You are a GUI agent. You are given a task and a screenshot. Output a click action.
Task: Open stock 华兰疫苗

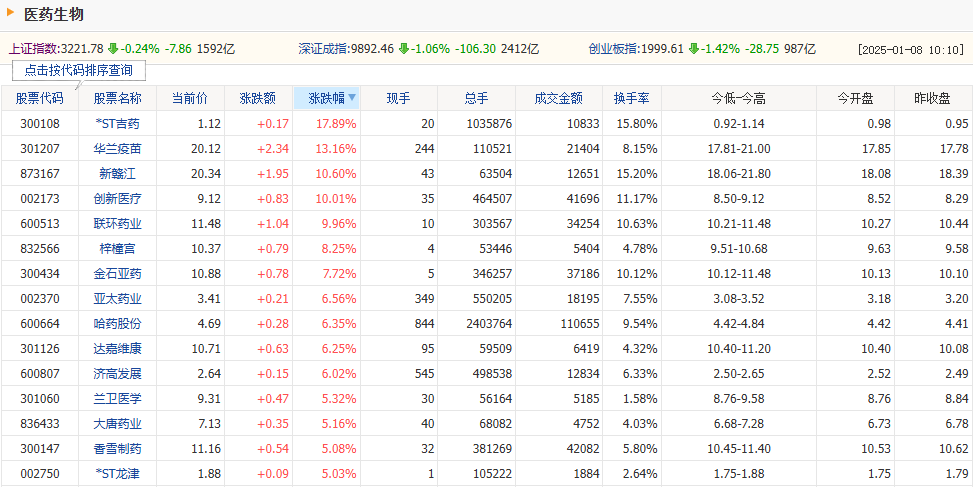tap(118, 149)
